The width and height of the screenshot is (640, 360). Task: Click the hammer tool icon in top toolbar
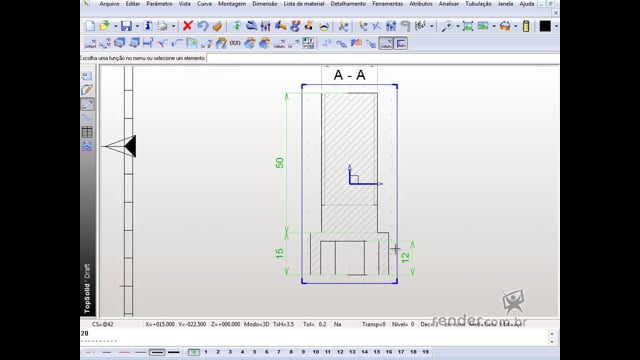pyautogui.click(x=280, y=26)
